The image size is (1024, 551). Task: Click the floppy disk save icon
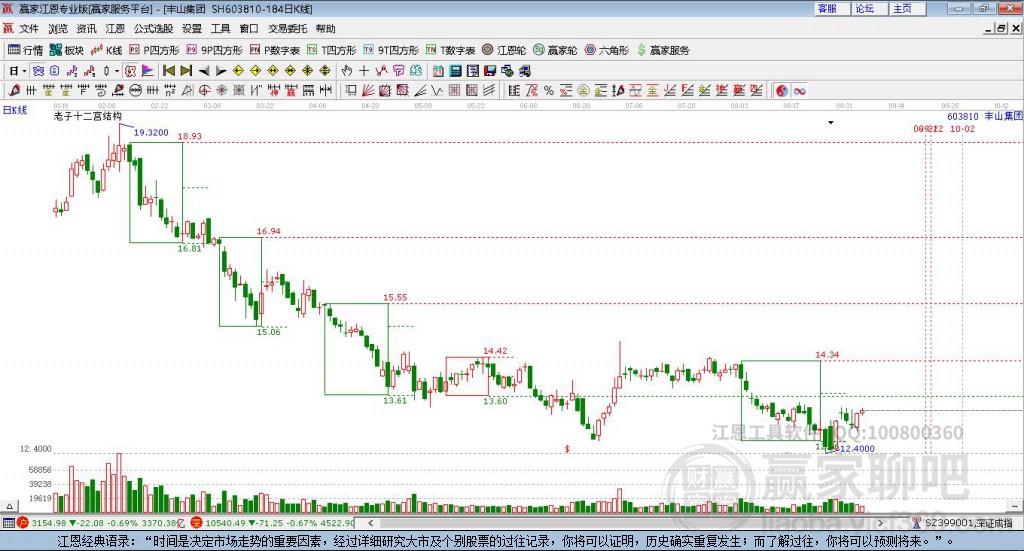pyautogui.click(x=490, y=71)
